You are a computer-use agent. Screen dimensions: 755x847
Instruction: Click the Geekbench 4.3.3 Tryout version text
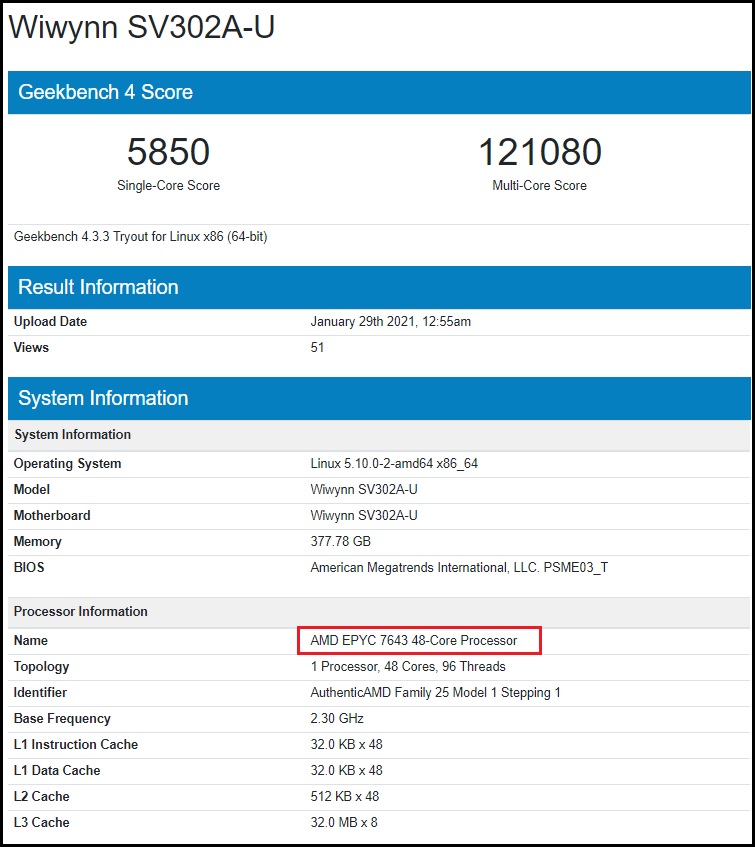click(140, 237)
